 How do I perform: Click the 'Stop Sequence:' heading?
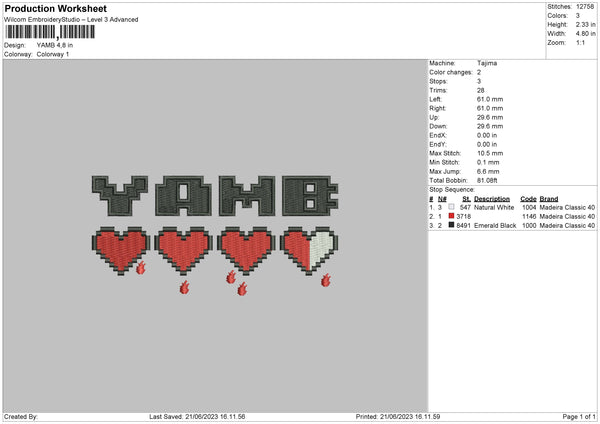point(452,190)
